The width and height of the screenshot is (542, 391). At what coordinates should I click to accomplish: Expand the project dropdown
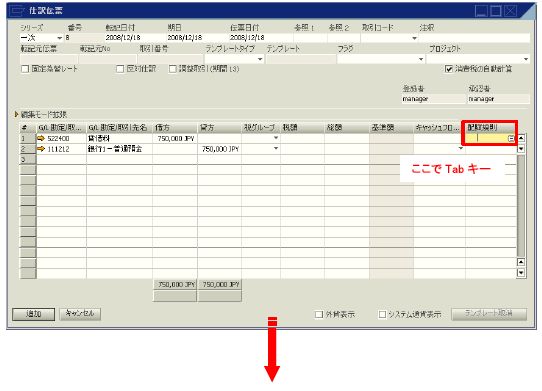(526, 59)
